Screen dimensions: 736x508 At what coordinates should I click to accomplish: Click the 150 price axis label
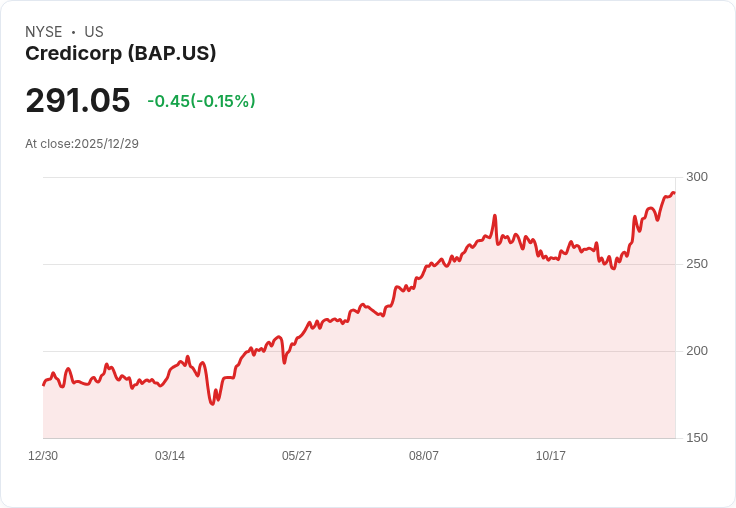coord(697,438)
